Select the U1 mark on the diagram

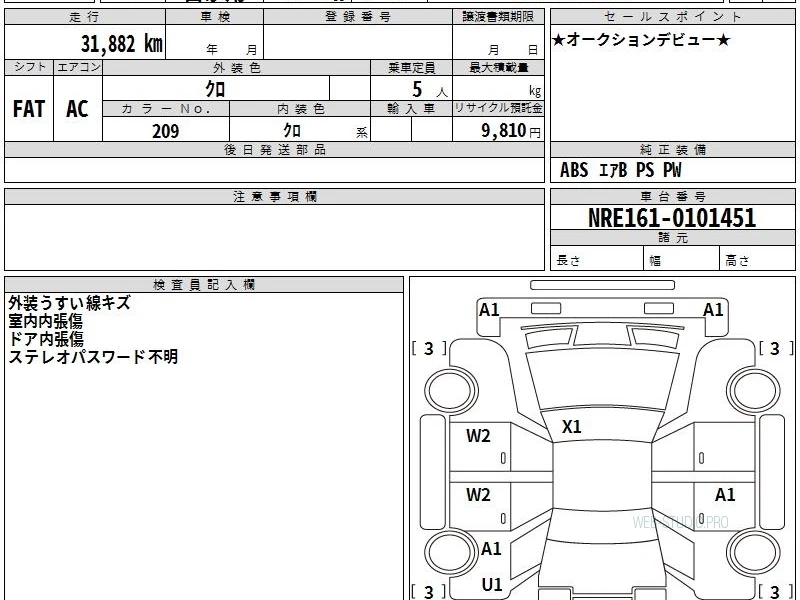click(492, 585)
